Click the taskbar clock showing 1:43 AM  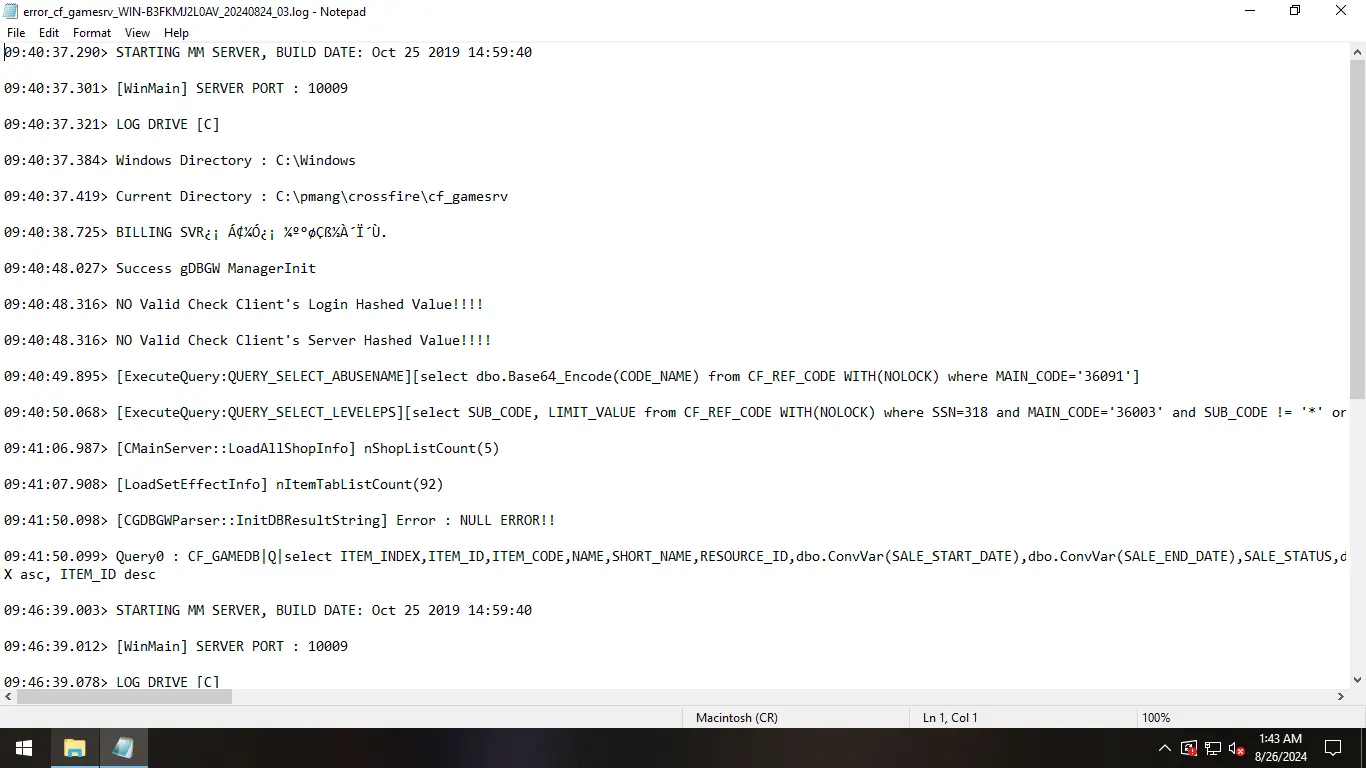click(1280, 748)
